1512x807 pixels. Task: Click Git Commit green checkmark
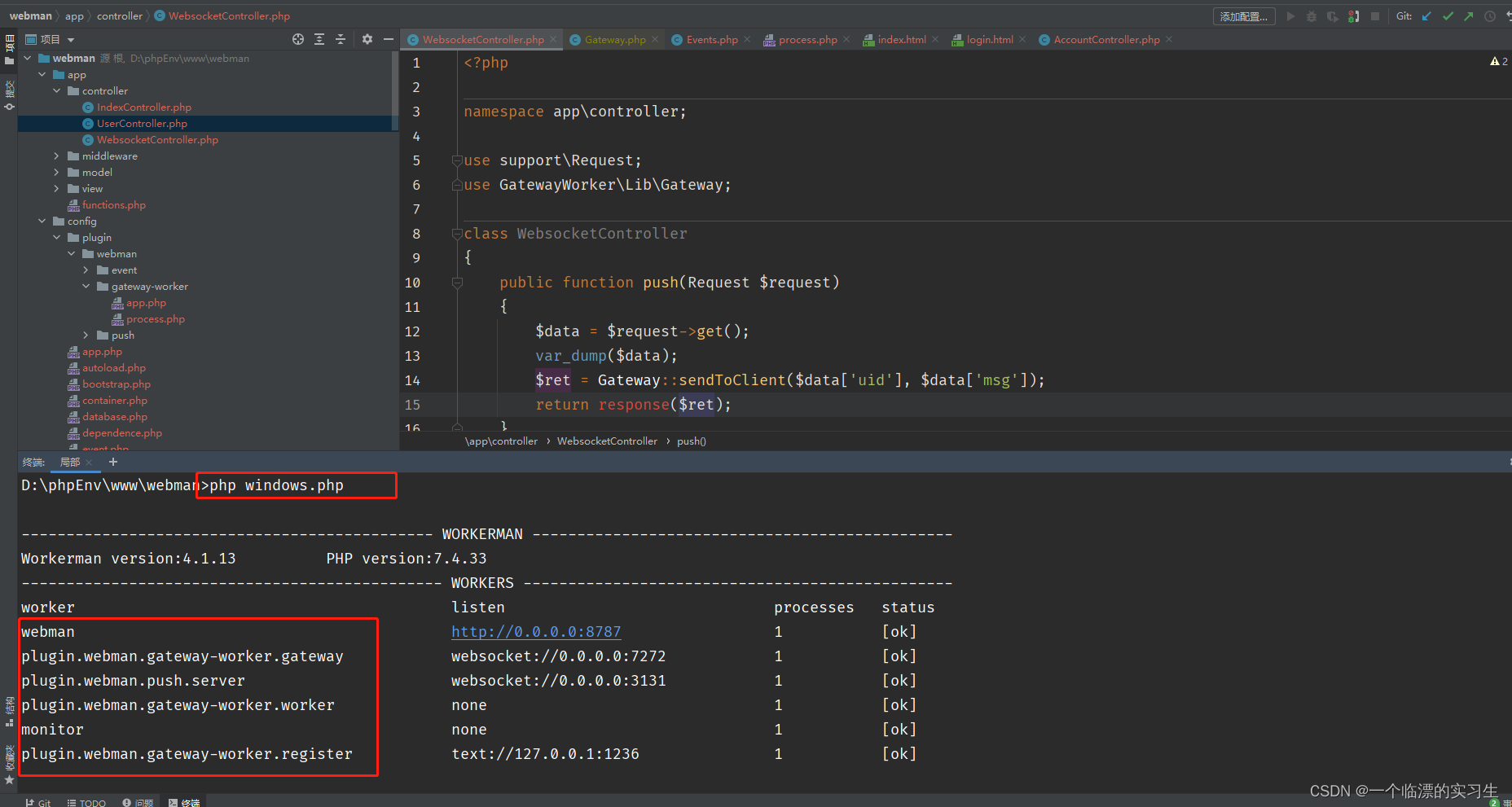pos(1448,16)
